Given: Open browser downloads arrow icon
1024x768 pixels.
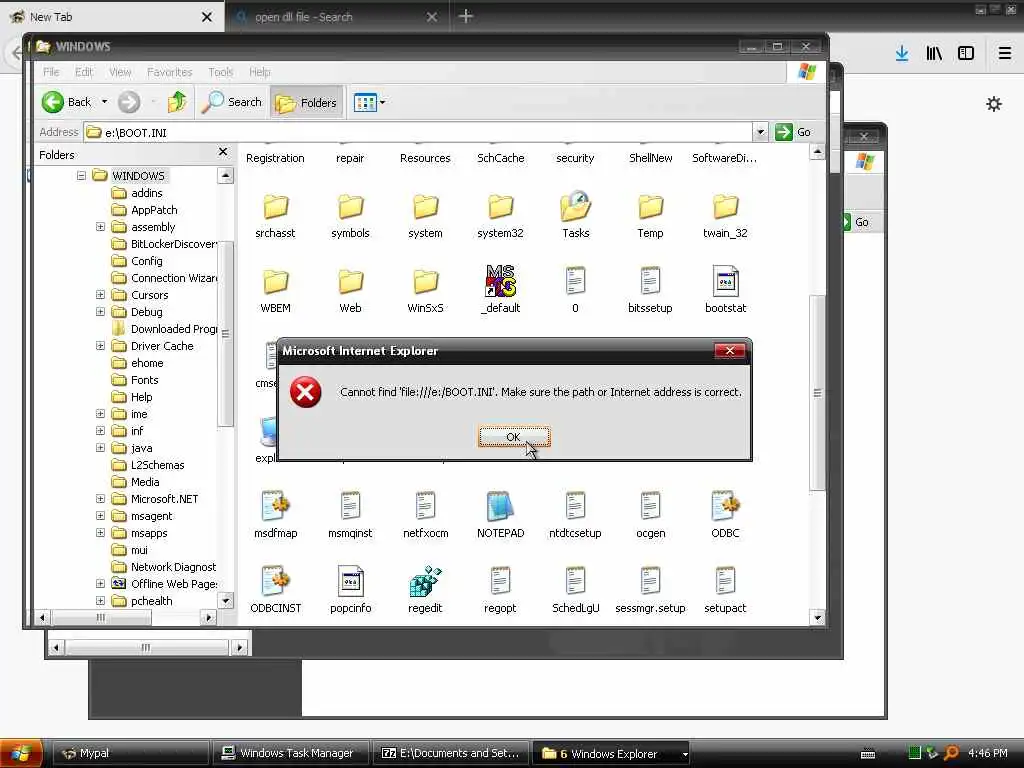Looking at the screenshot, I should [x=902, y=54].
